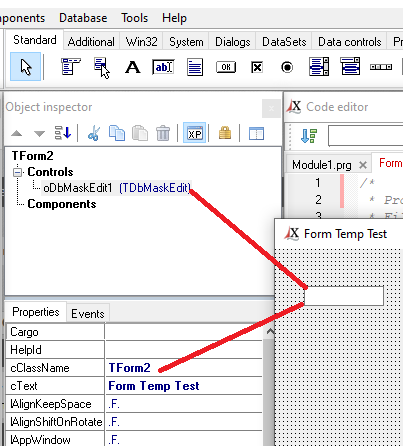Copy object in Object inspector

click(x=117, y=133)
